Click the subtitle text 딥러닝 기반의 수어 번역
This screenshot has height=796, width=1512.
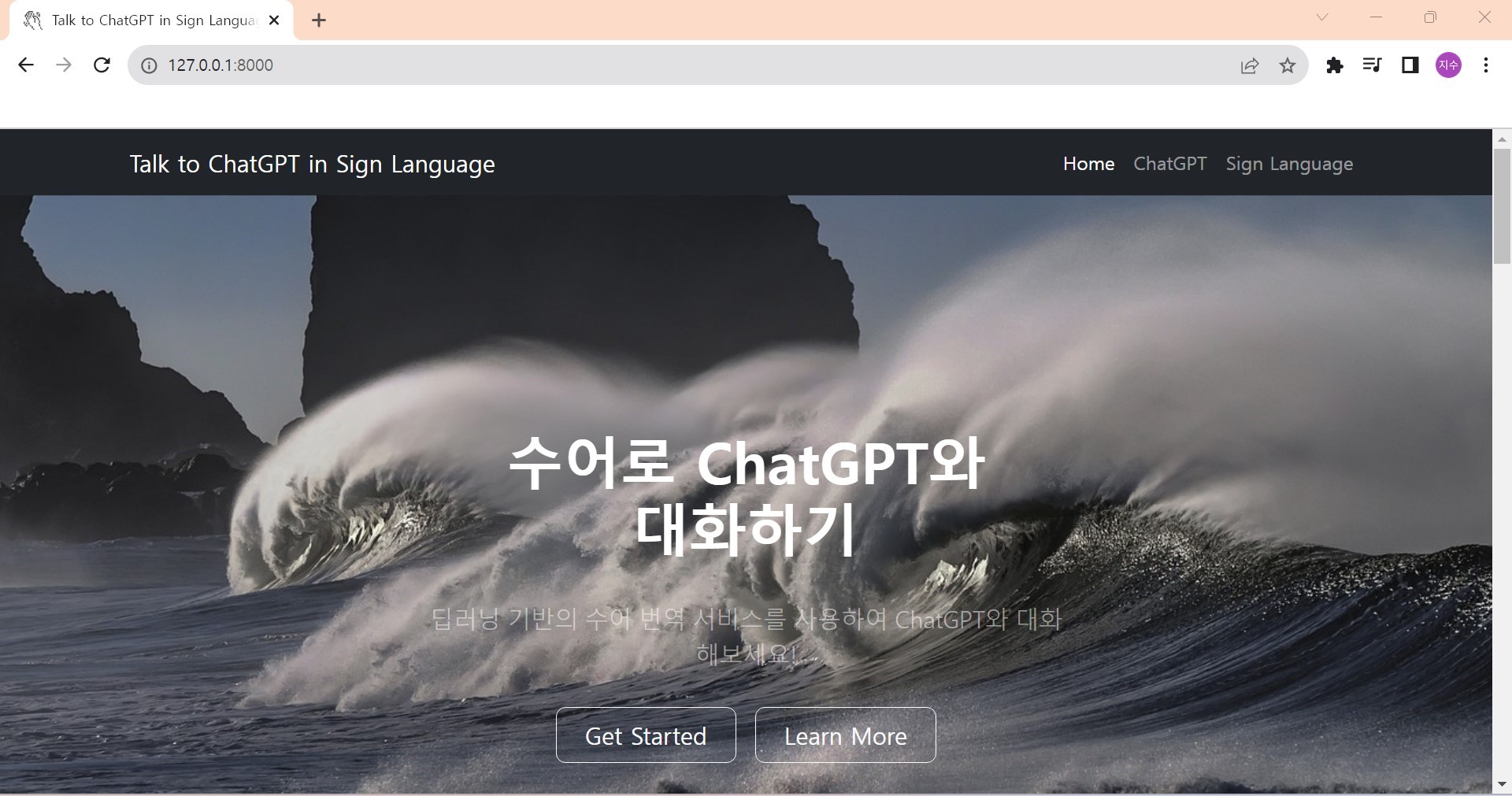tap(558, 619)
